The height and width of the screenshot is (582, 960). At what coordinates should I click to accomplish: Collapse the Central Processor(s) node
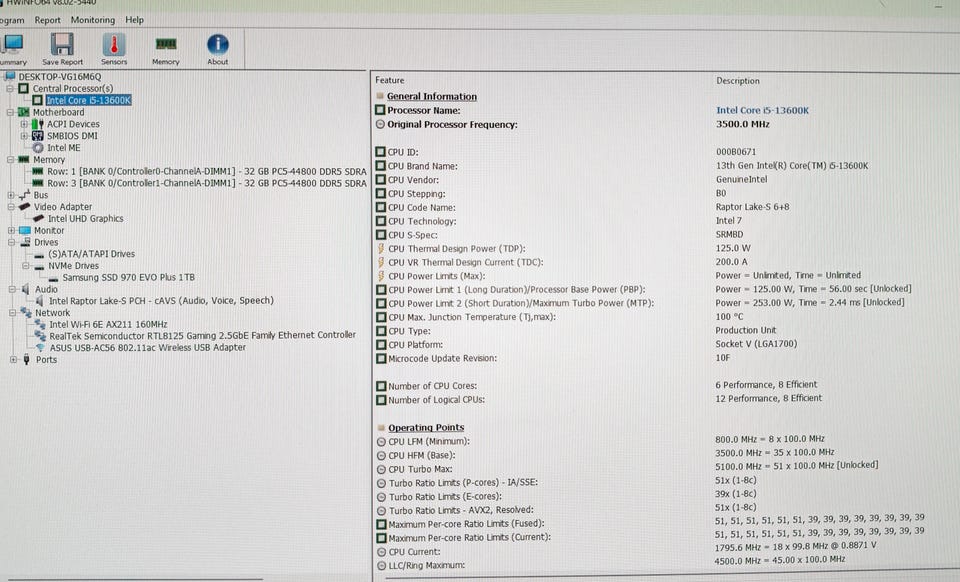click(10, 89)
